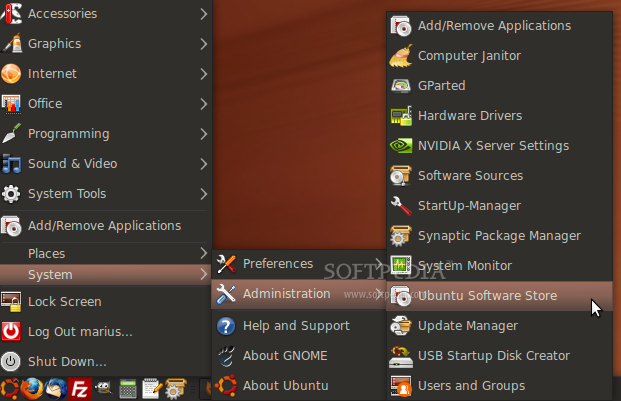Click the Software Sources icon
Viewport: 621px width, 401px height.
tap(401, 176)
